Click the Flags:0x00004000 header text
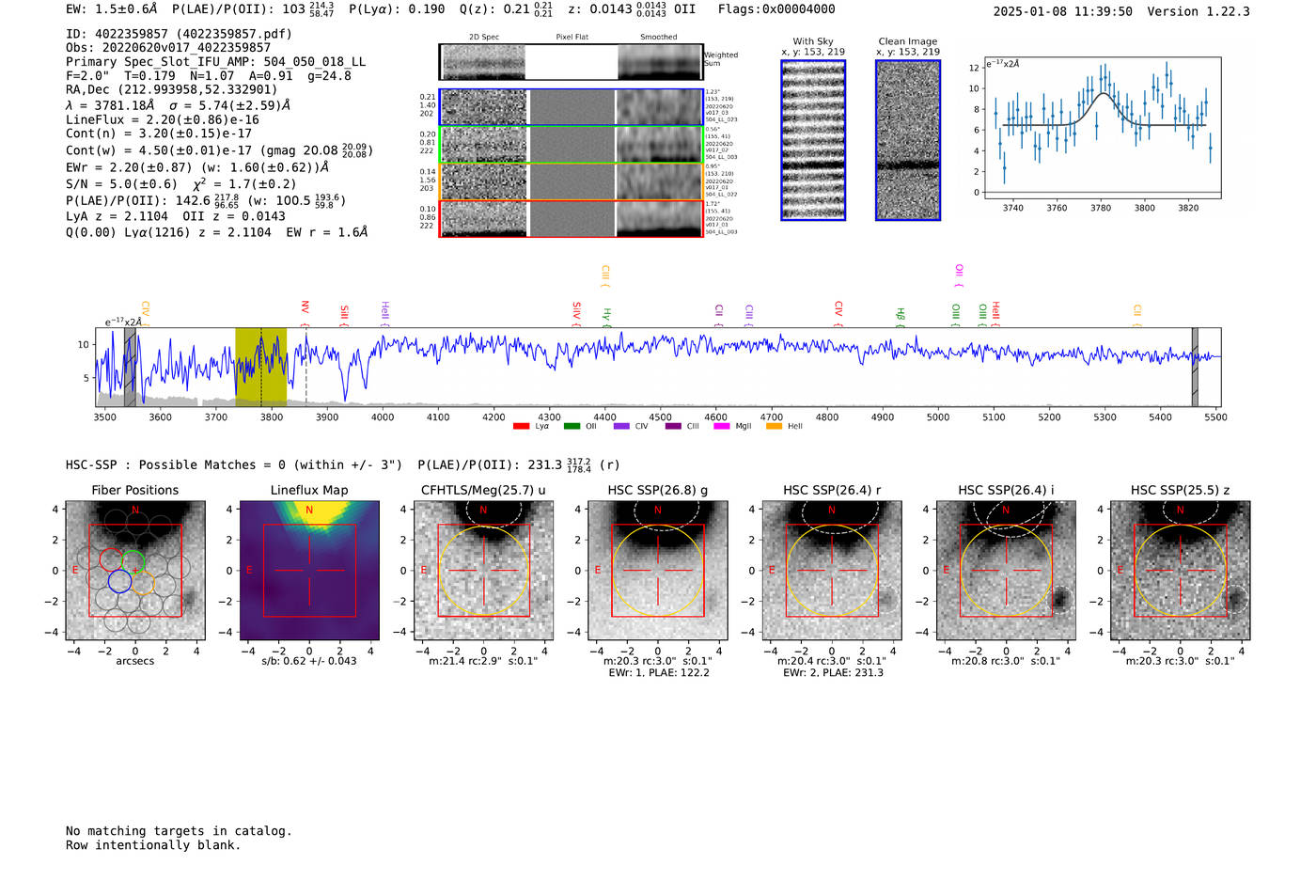The width and height of the screenshot is (1316, 896). (776, 9)
